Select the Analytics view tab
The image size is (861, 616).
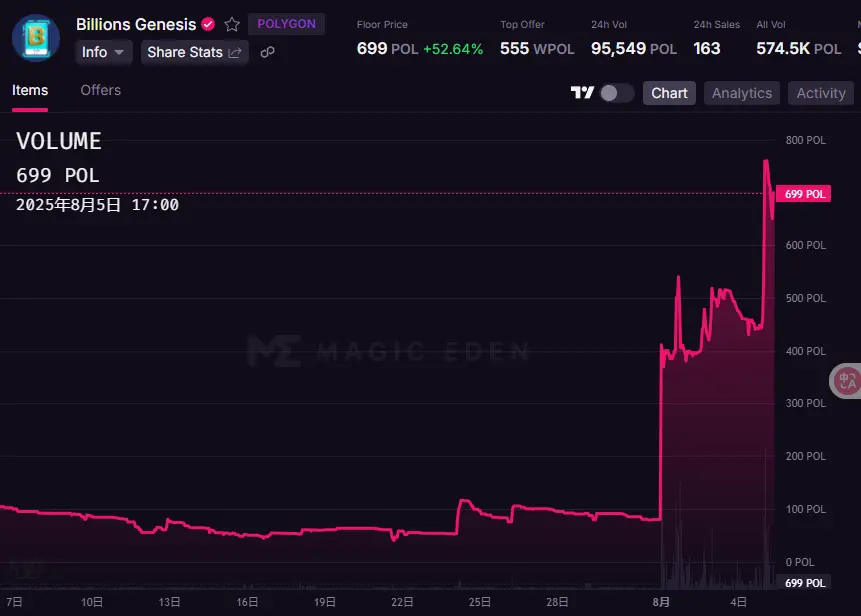(x=741, y=93)
